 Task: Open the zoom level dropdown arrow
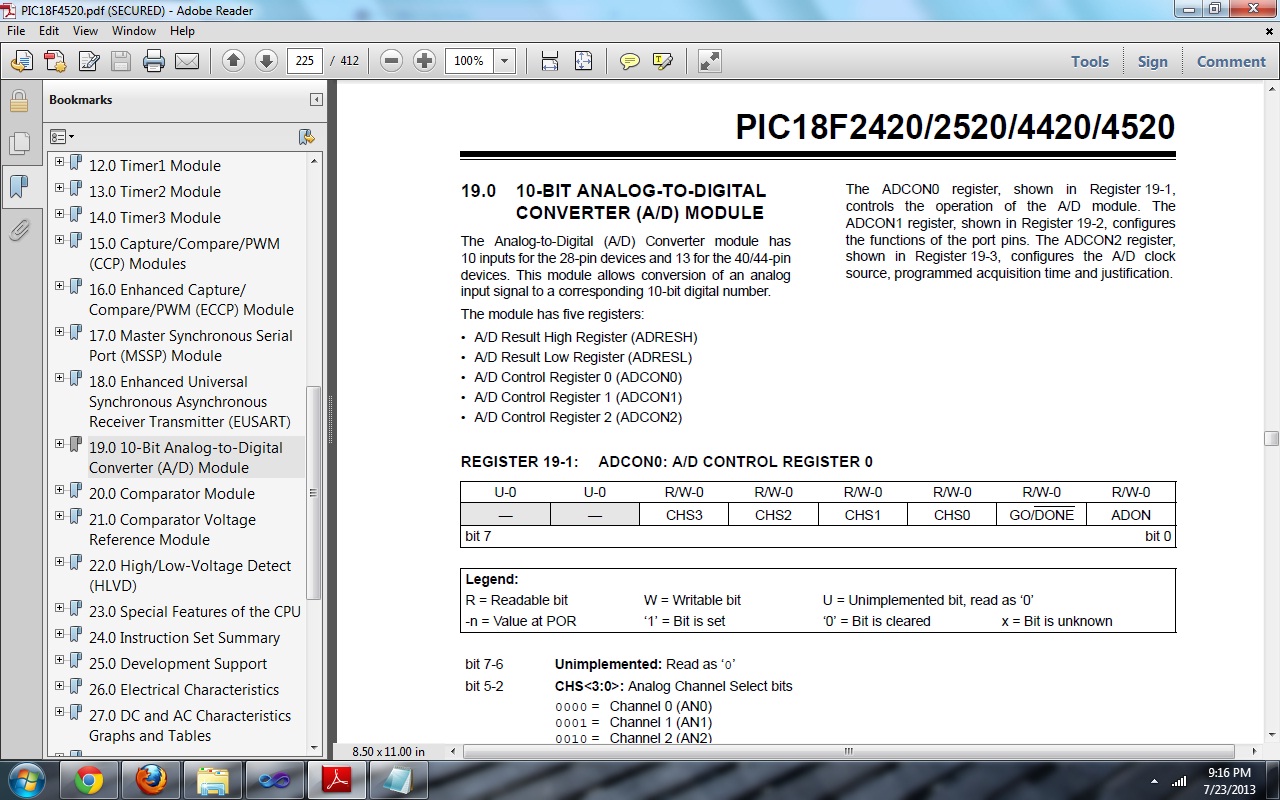coord(504,61)
